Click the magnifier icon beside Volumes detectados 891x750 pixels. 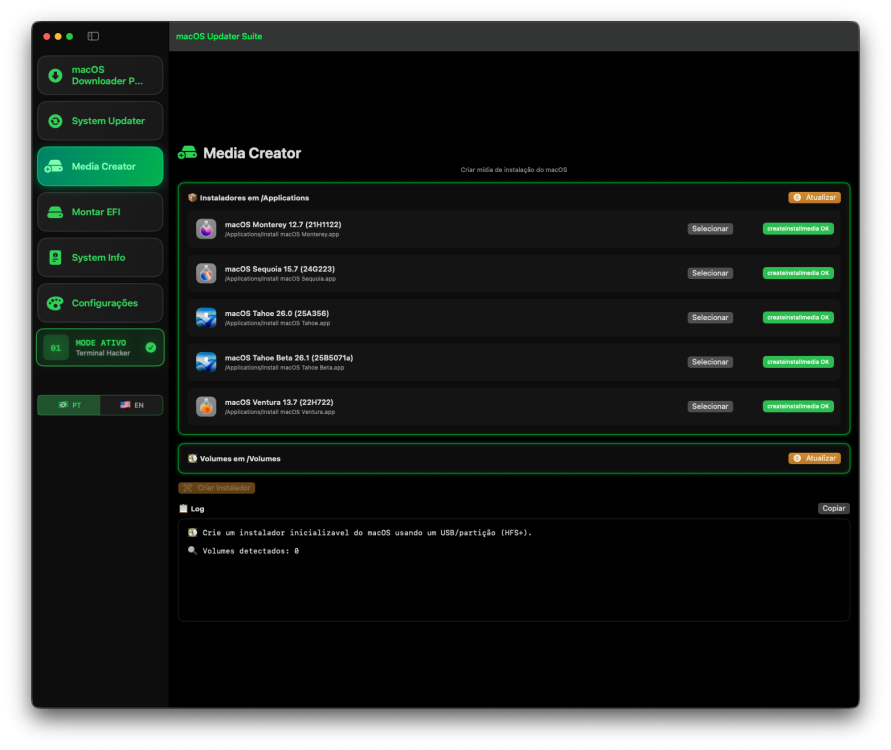coord(192,551)
